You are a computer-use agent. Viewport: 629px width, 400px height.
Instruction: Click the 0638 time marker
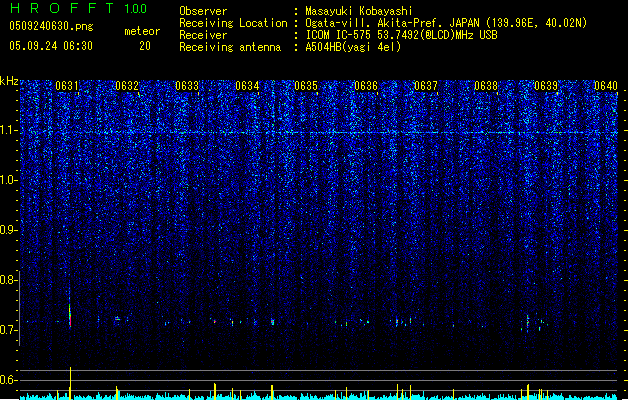point(486,86)
